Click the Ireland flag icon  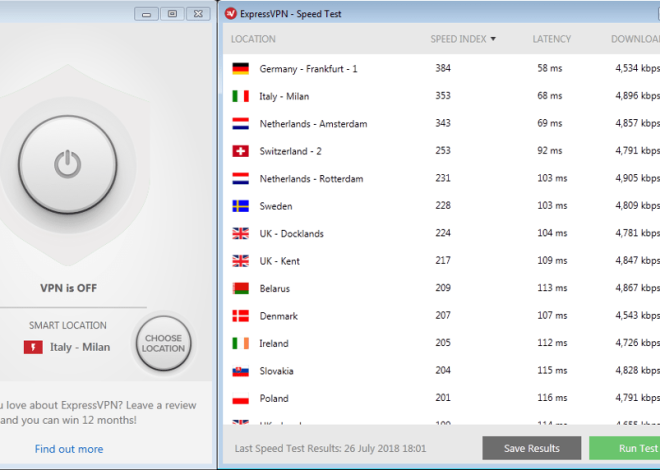(241, 343)
